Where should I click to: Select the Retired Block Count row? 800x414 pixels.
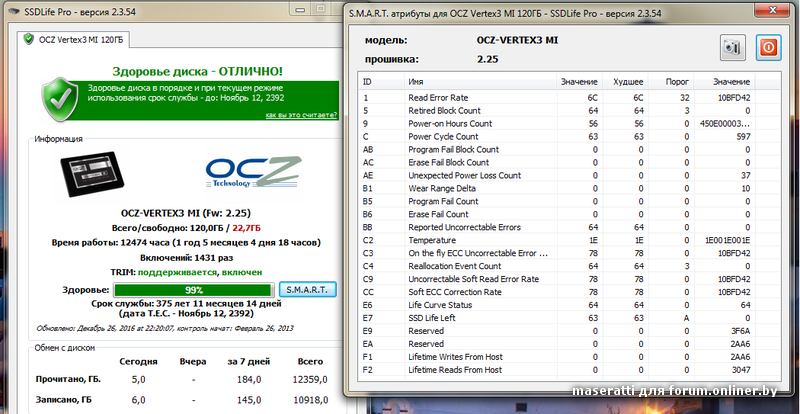click(x=569, y=110)
